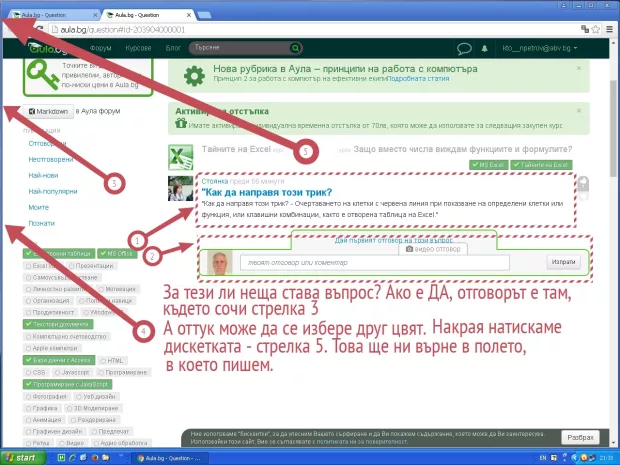The image size is (620, 465).
Task: Show Моите questions
Action: (38, 207)
